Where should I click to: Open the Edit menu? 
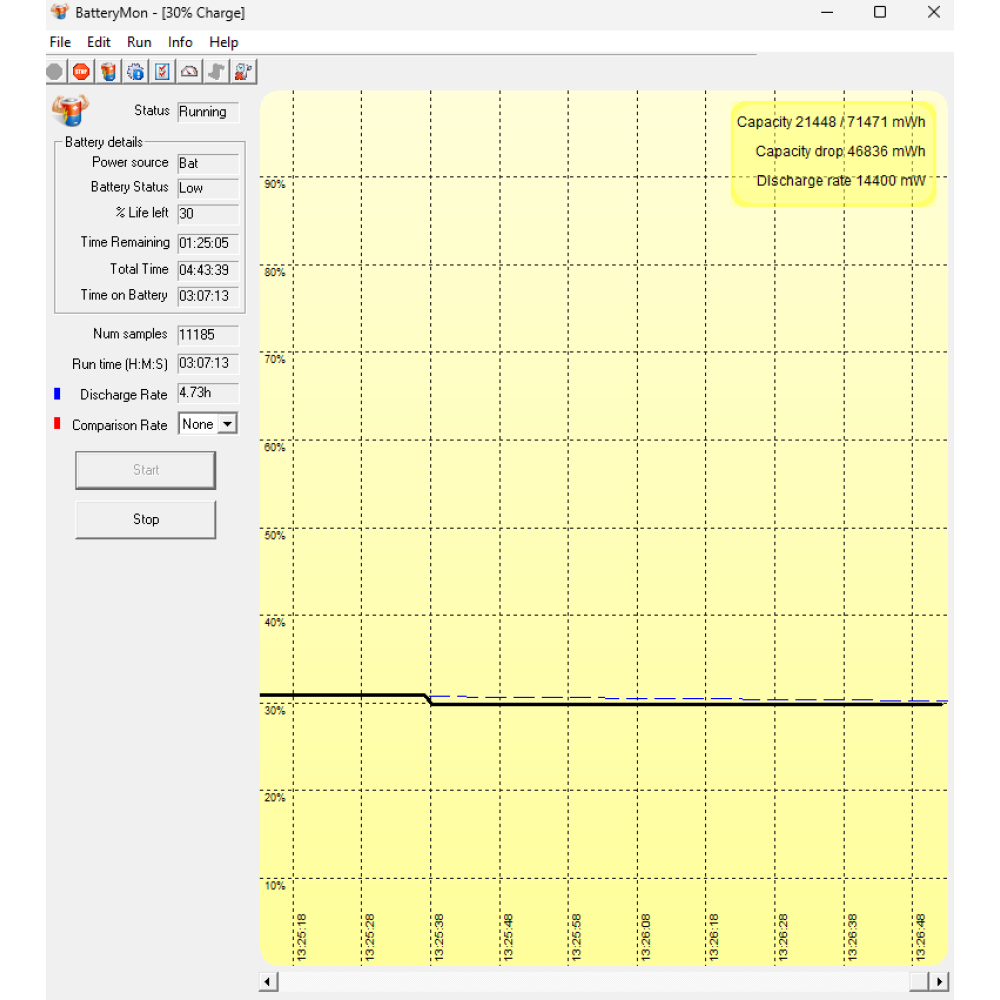coord(98,42)
